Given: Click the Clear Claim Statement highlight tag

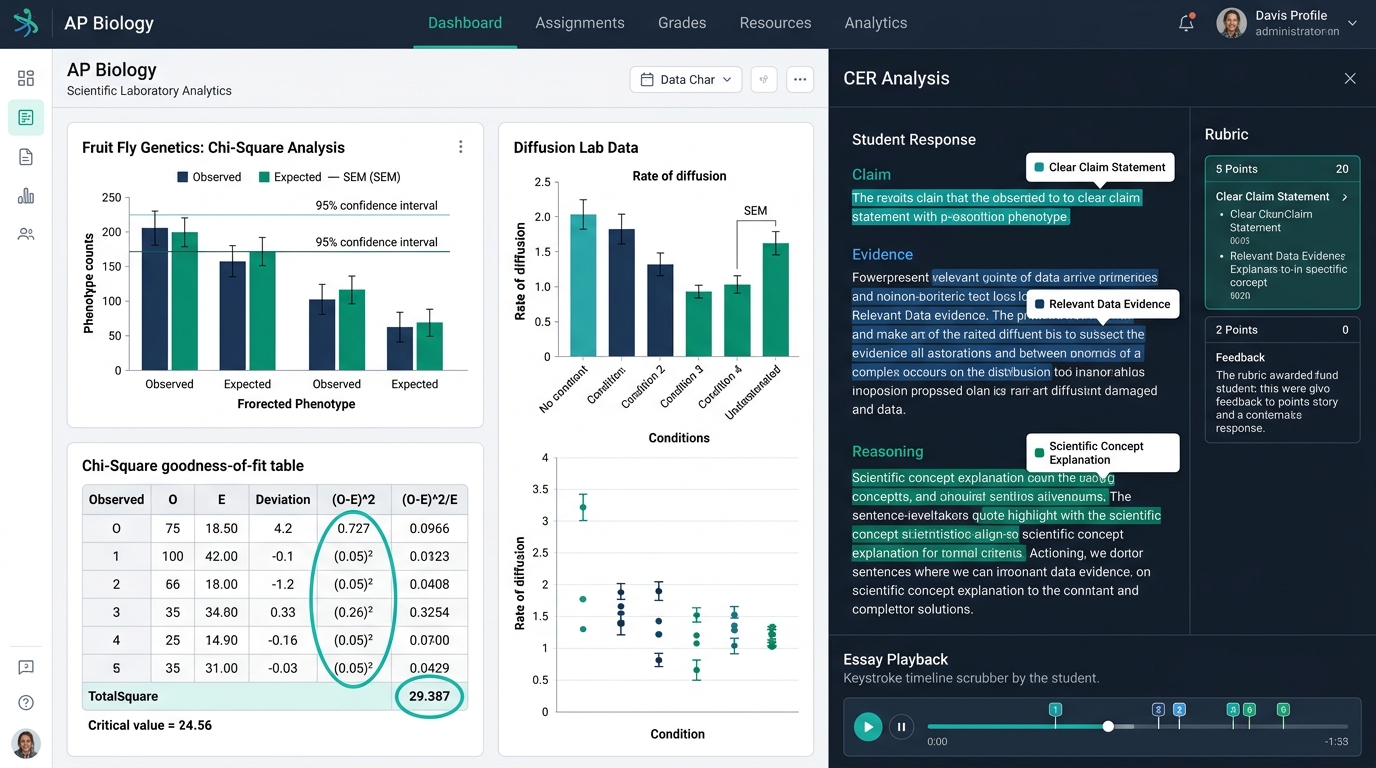Looking at the screenshot, I should coord(1100,167).
